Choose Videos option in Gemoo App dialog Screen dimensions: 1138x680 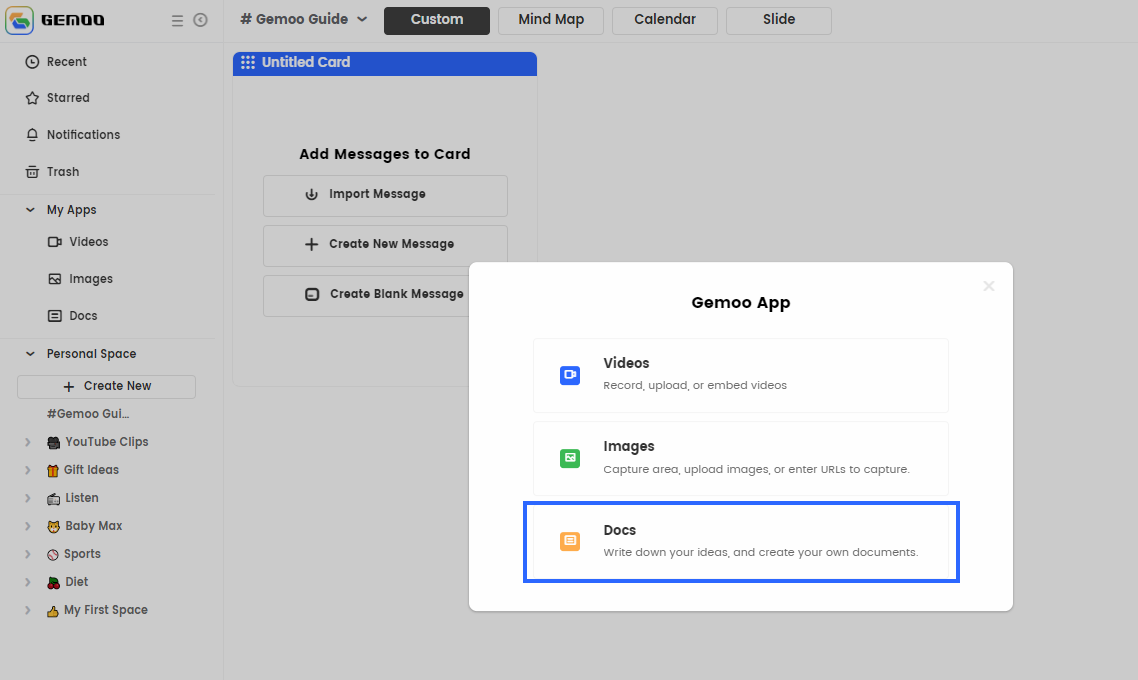tap(741, 375)
